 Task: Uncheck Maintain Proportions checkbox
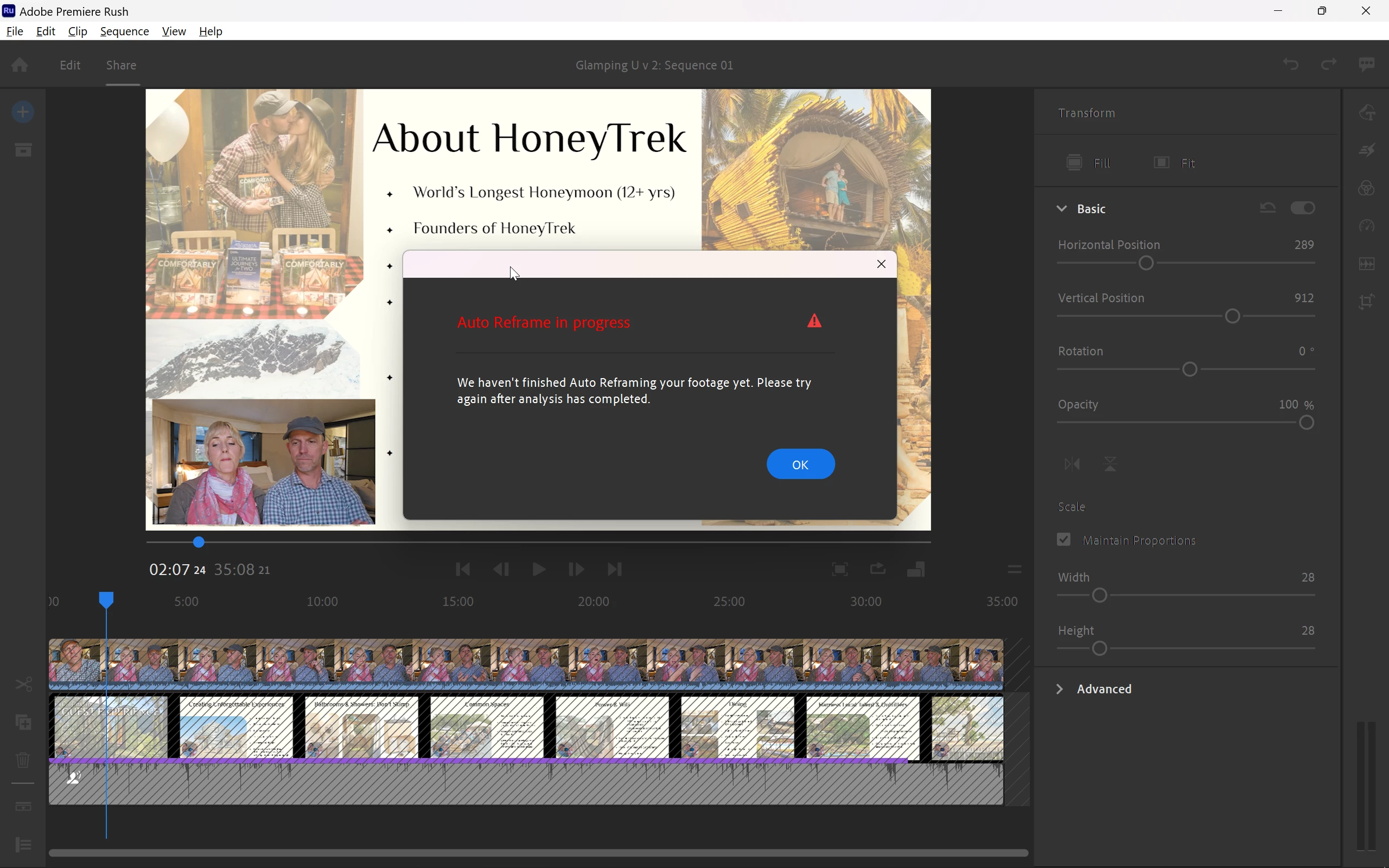(x=1064, y=540)
